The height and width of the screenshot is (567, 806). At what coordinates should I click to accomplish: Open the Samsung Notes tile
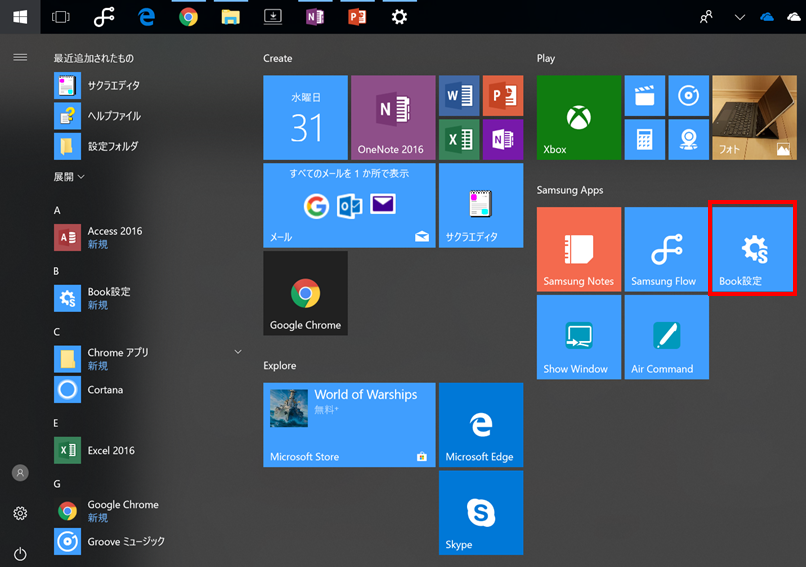(x=579, y=249)
